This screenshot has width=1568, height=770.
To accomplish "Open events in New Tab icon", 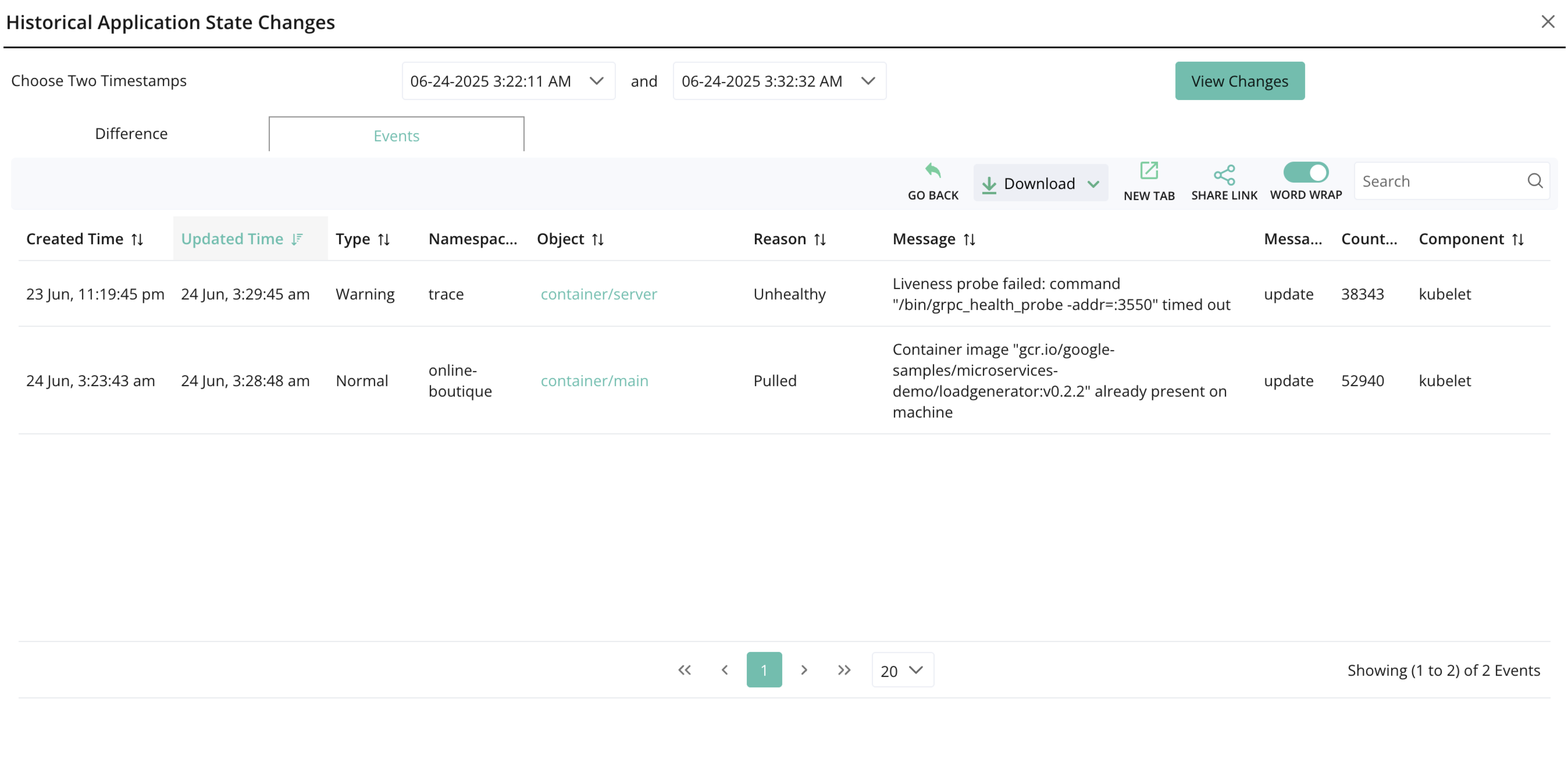I will (1149, 170).
